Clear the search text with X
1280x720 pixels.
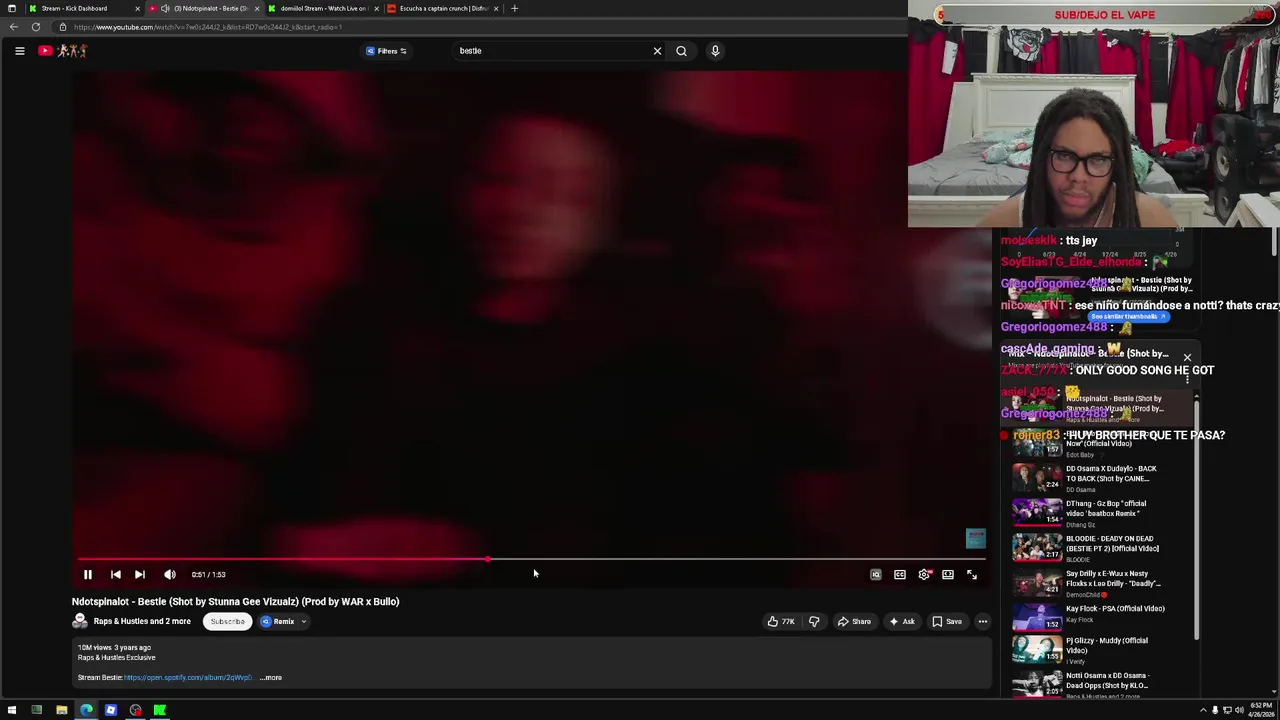click(x=657, y=51)
